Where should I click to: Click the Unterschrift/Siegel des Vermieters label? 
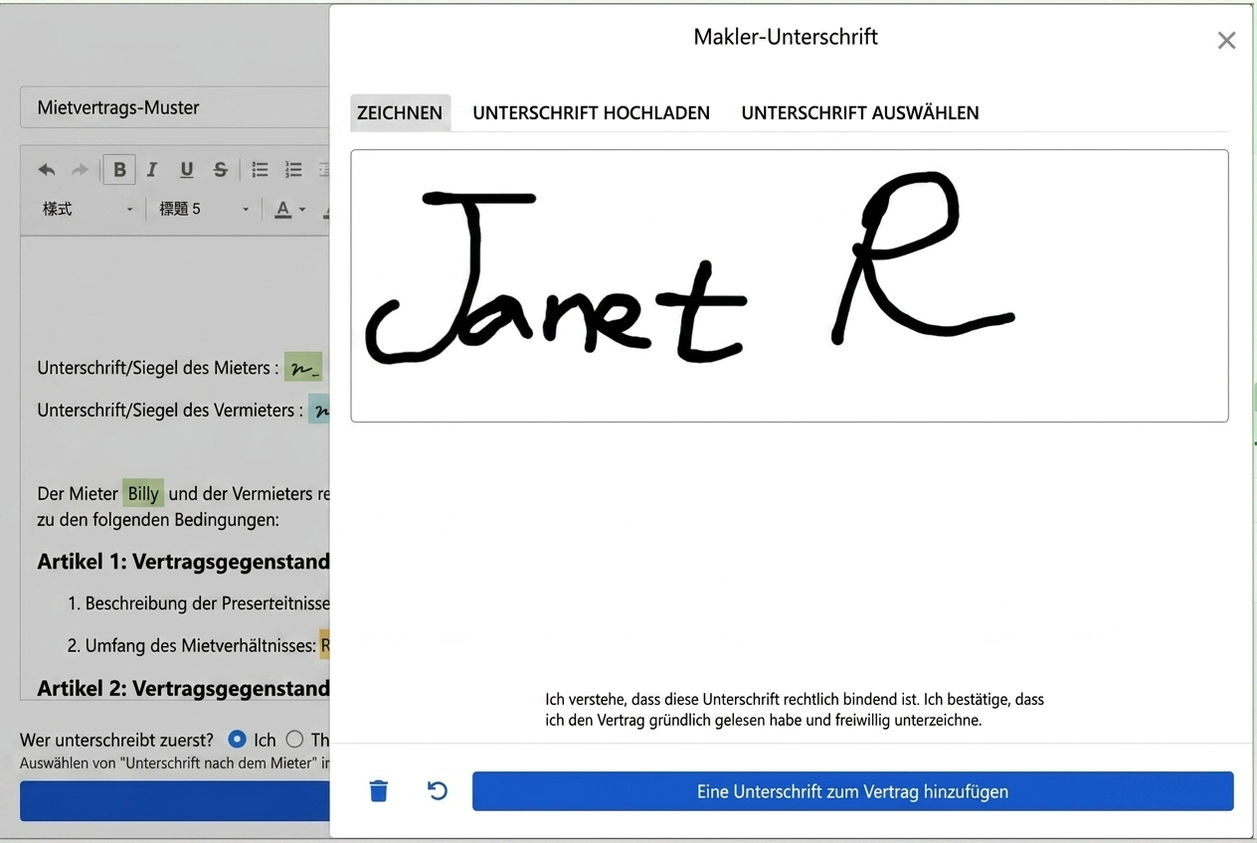170,409
